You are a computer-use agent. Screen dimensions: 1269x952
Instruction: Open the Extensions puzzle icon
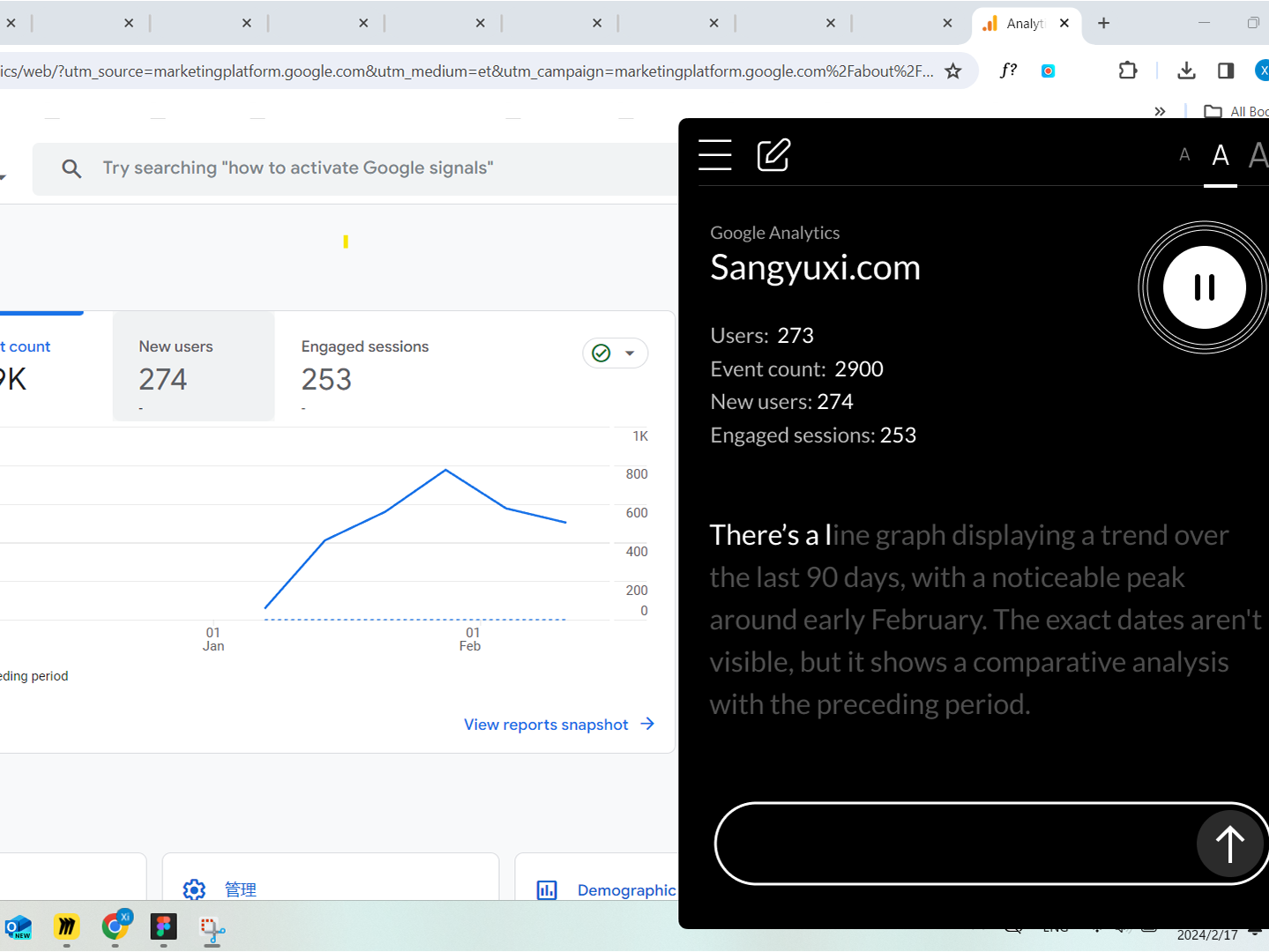click(1128, 71)
